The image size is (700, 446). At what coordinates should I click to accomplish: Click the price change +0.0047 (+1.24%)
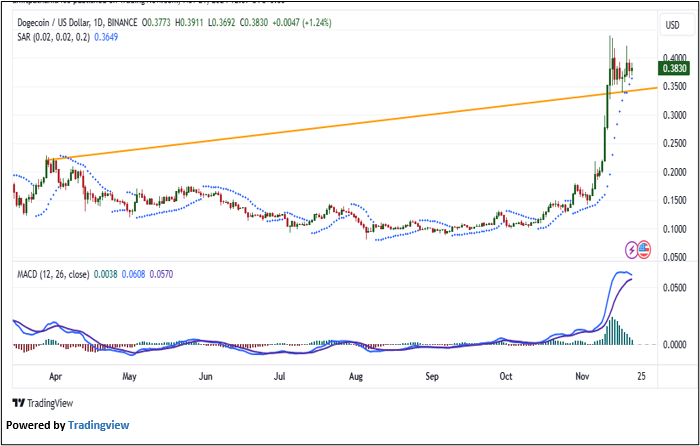coord(301,22)
